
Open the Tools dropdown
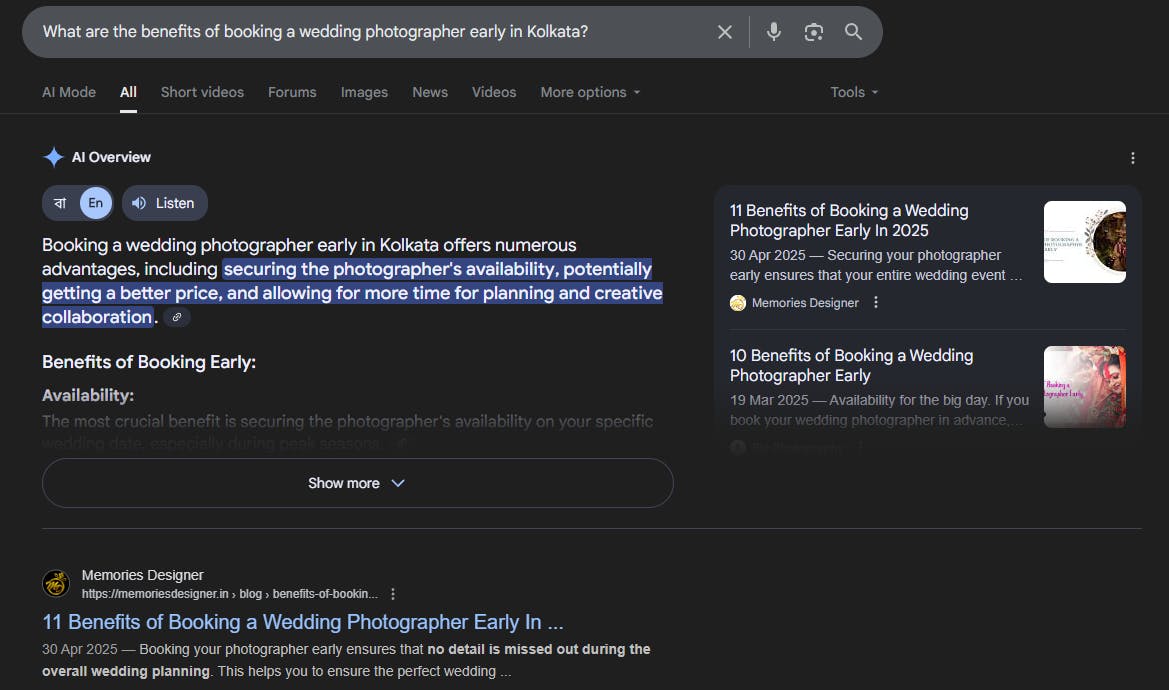click(x=854, y=92)
